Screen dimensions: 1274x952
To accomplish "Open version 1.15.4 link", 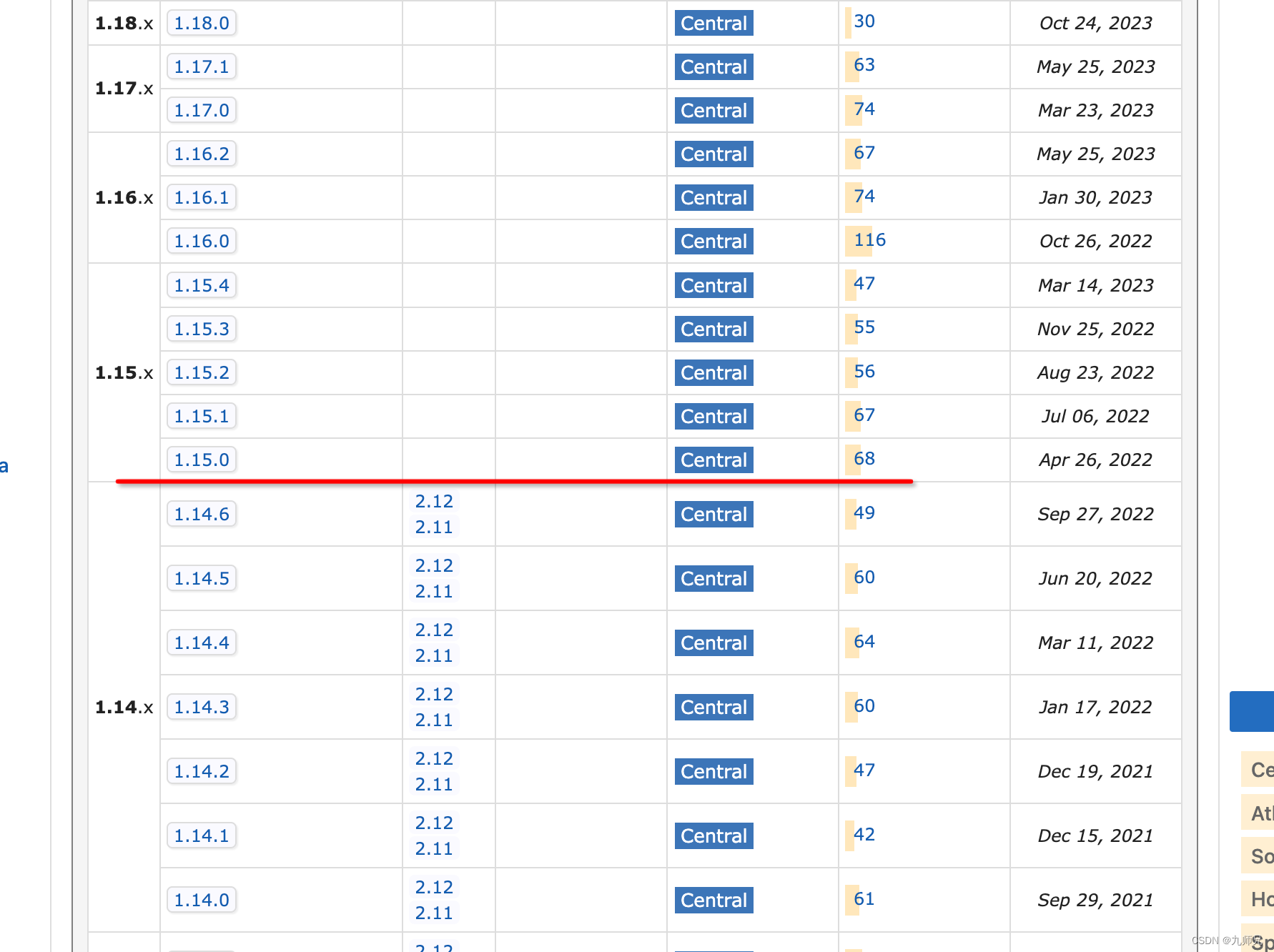I will (x=202, y=285).
